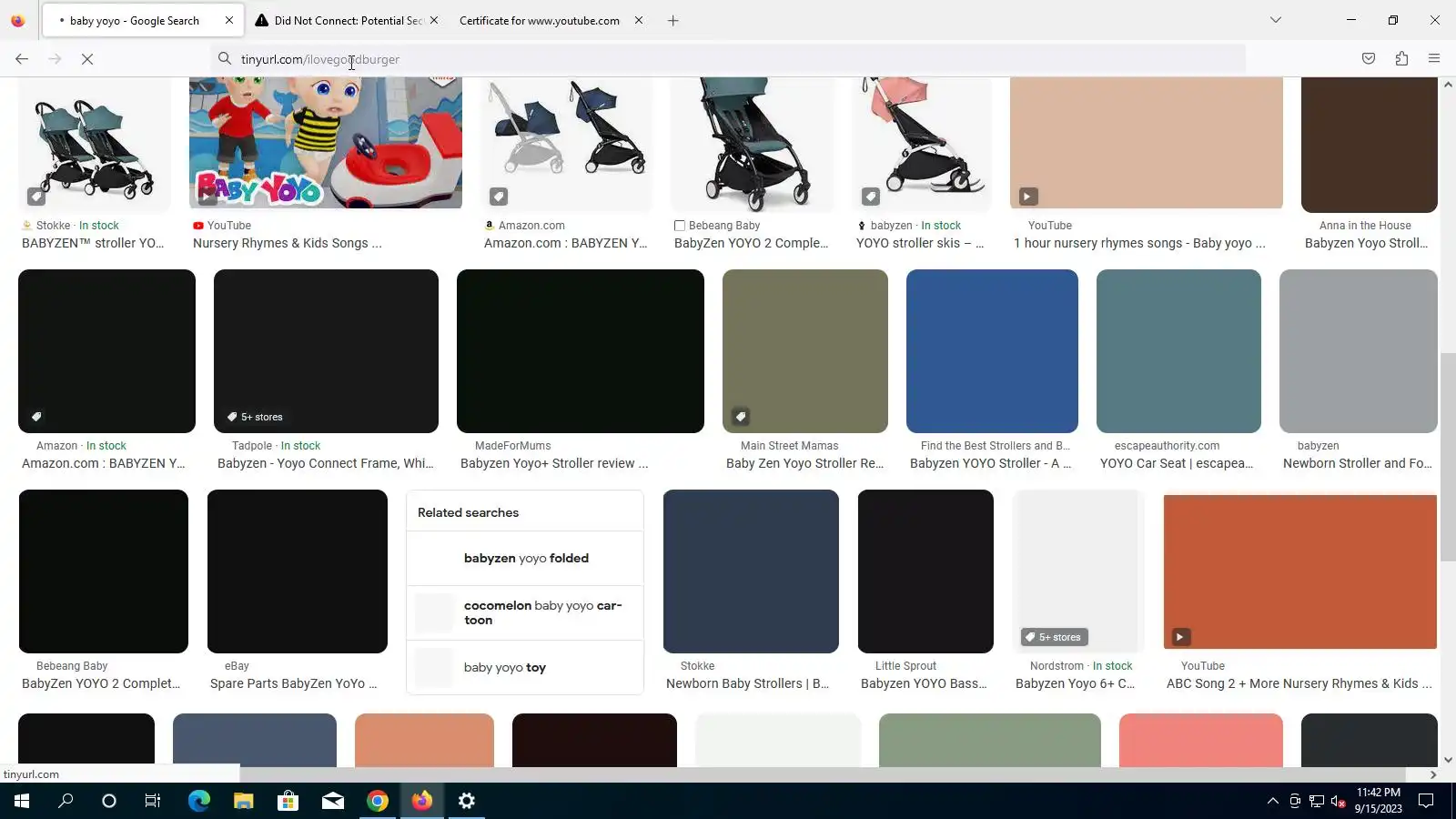Open Windows Start menu
1456x819 pixels.
22,801
